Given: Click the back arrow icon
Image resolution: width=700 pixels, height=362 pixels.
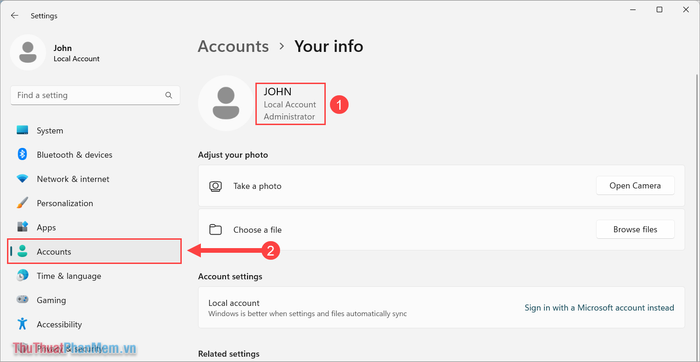Looking at the screenshot, I should (x=15, y=16).
